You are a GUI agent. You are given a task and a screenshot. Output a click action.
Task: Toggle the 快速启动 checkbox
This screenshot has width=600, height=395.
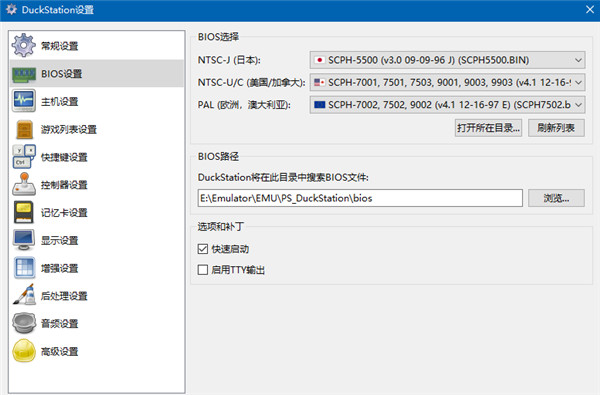pos(203,249)
